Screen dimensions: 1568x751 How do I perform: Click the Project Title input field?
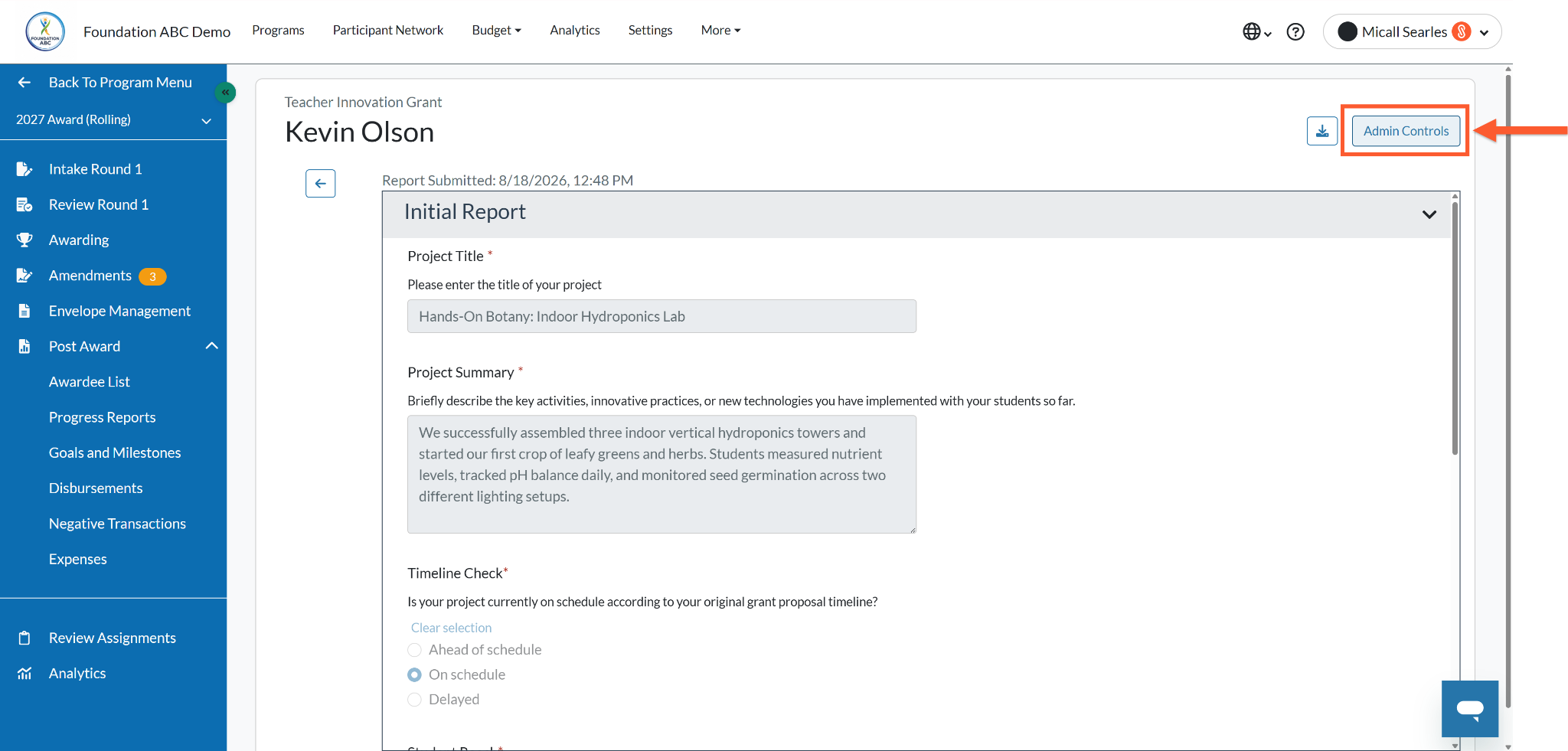coord(661,316)
